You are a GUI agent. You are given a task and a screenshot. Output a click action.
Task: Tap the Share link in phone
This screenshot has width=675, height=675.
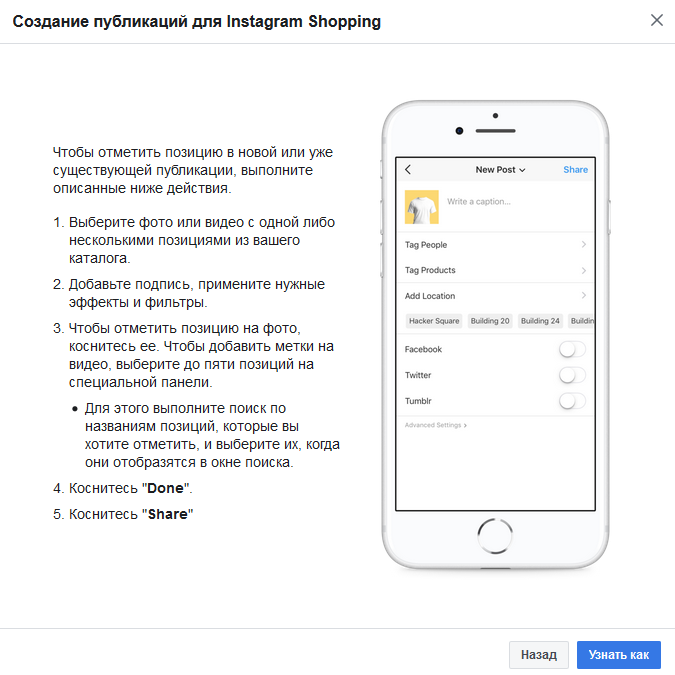pyautogui.click(x=575, y=170)
